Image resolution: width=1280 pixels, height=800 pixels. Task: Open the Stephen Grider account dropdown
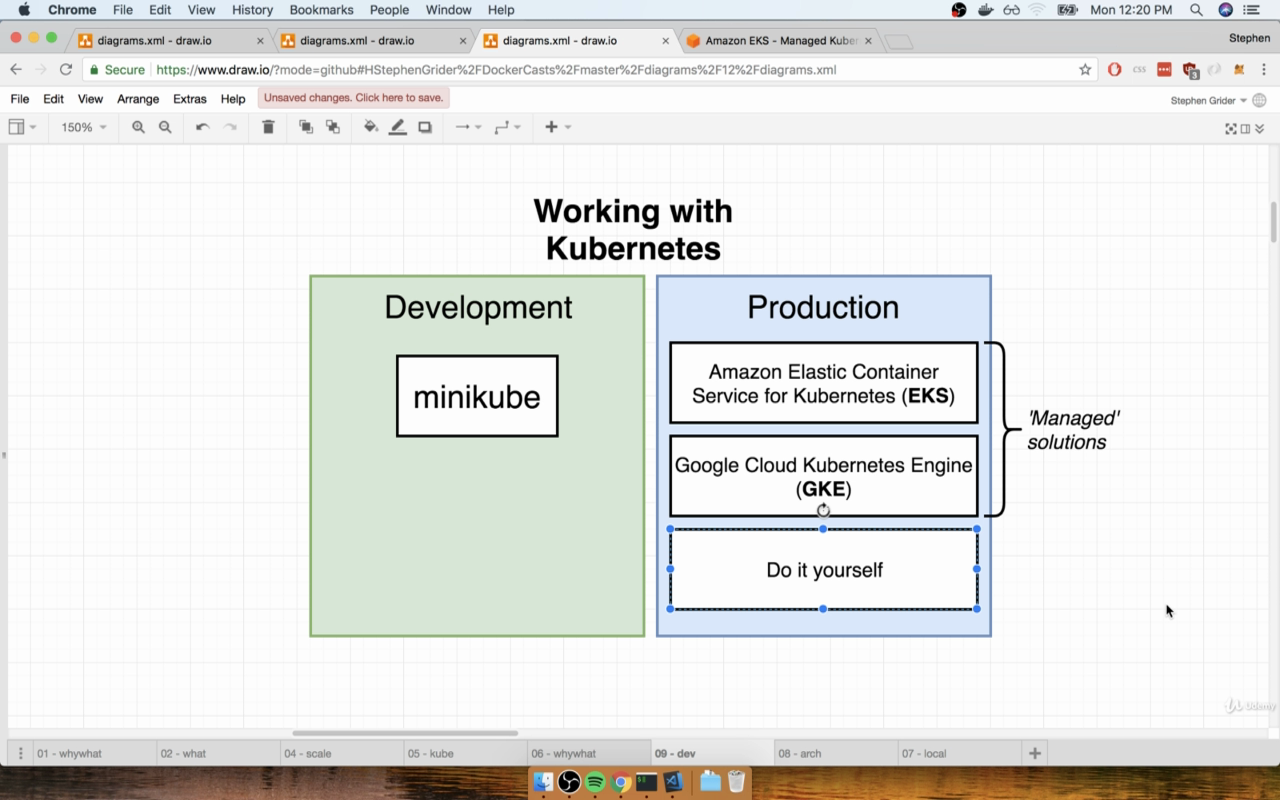point(1209,100)
